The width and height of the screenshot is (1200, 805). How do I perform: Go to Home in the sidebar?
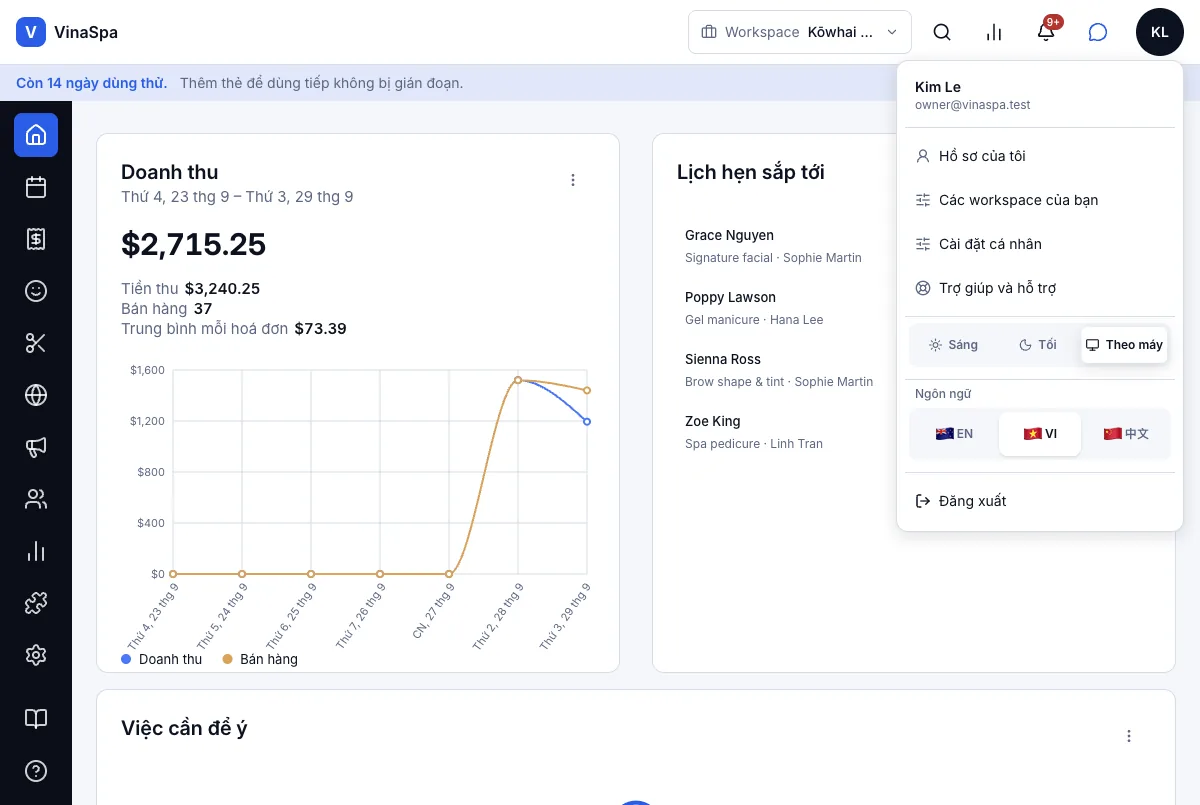tap(36, 135)
